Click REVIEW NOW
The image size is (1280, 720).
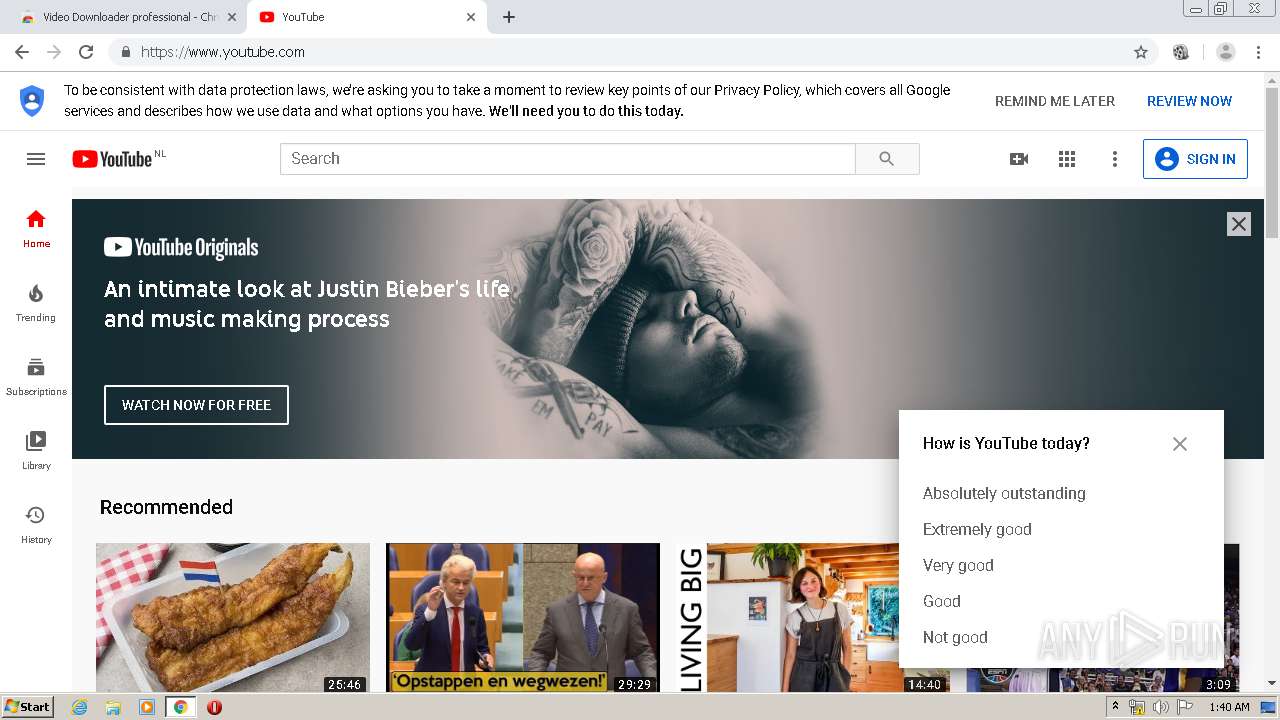1189,101
